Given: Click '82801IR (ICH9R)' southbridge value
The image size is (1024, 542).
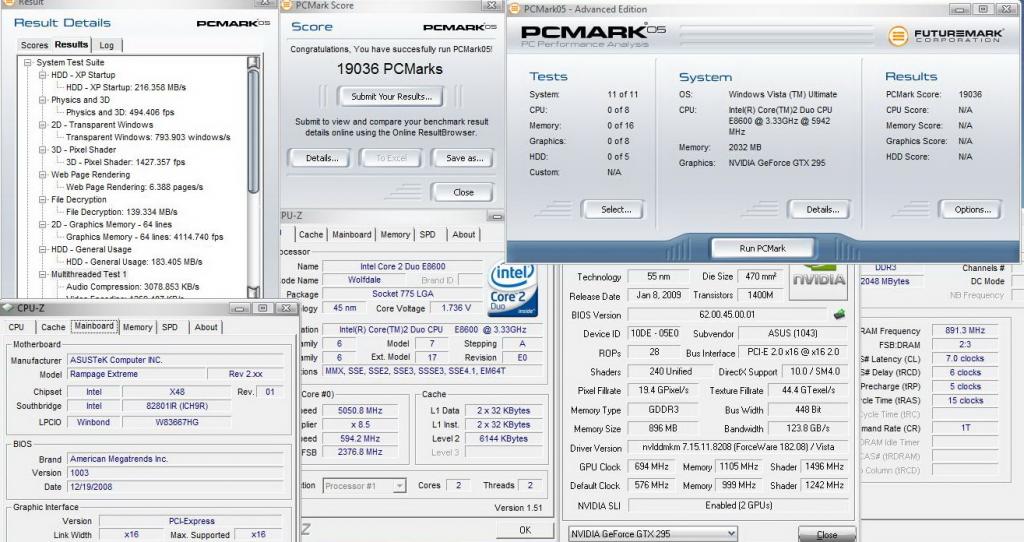Looking at the screenshot, I should coord(176,406).
